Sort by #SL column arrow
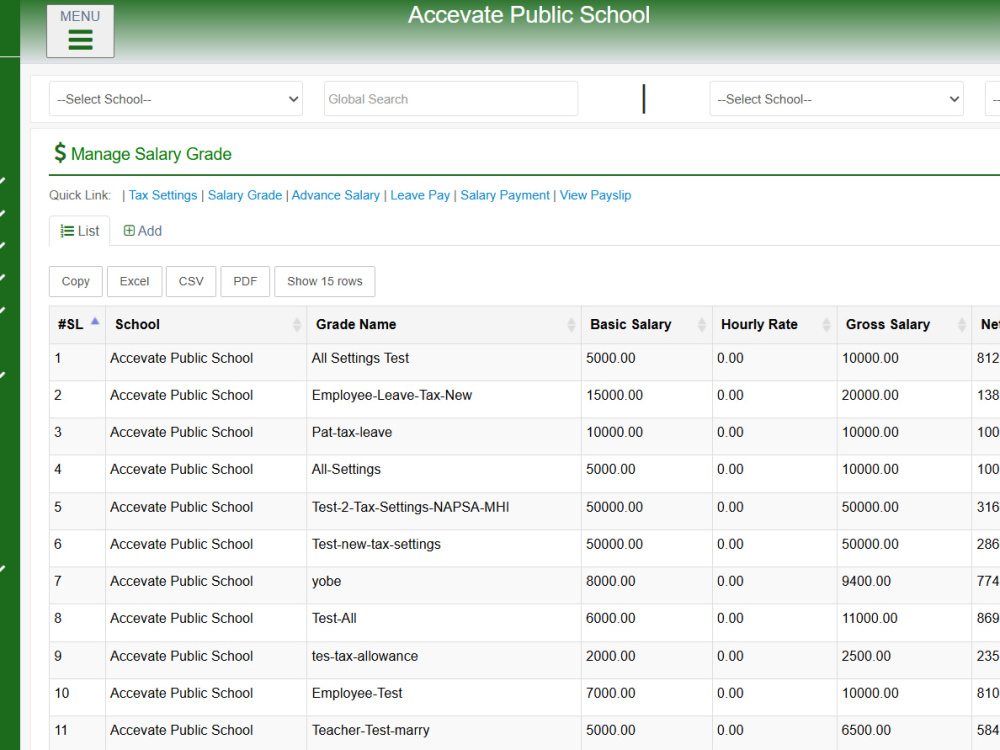Screen dimensions: 1000x750 pos(95,321)
